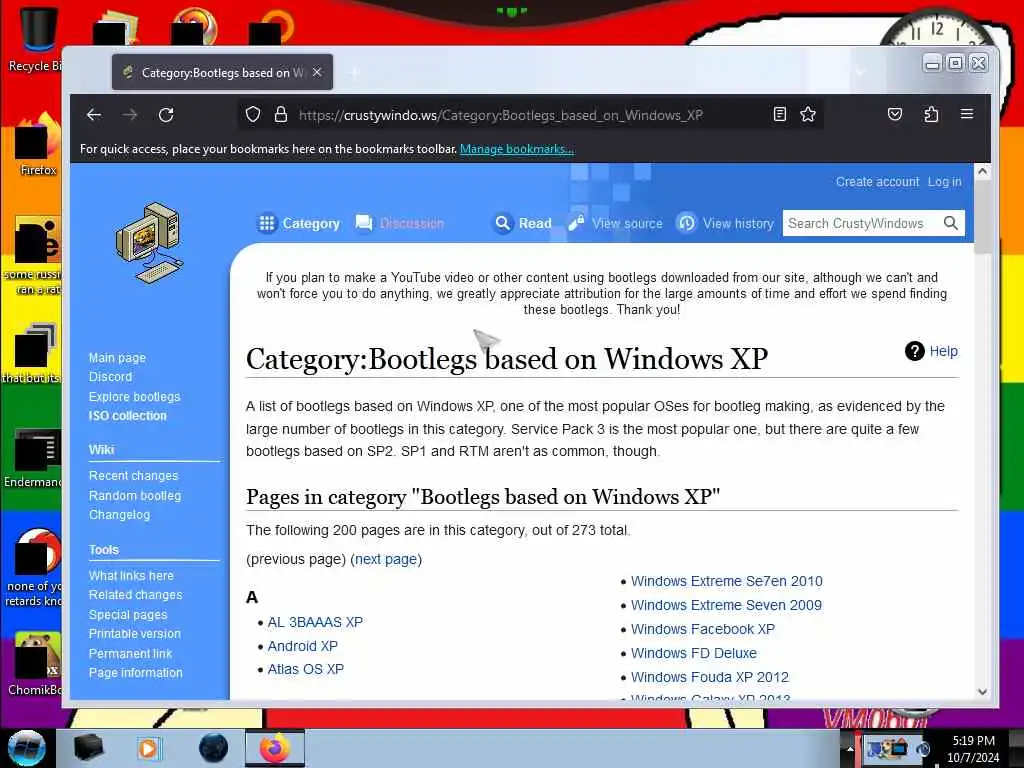Open Recent changes sidebar link

(133, 475)
